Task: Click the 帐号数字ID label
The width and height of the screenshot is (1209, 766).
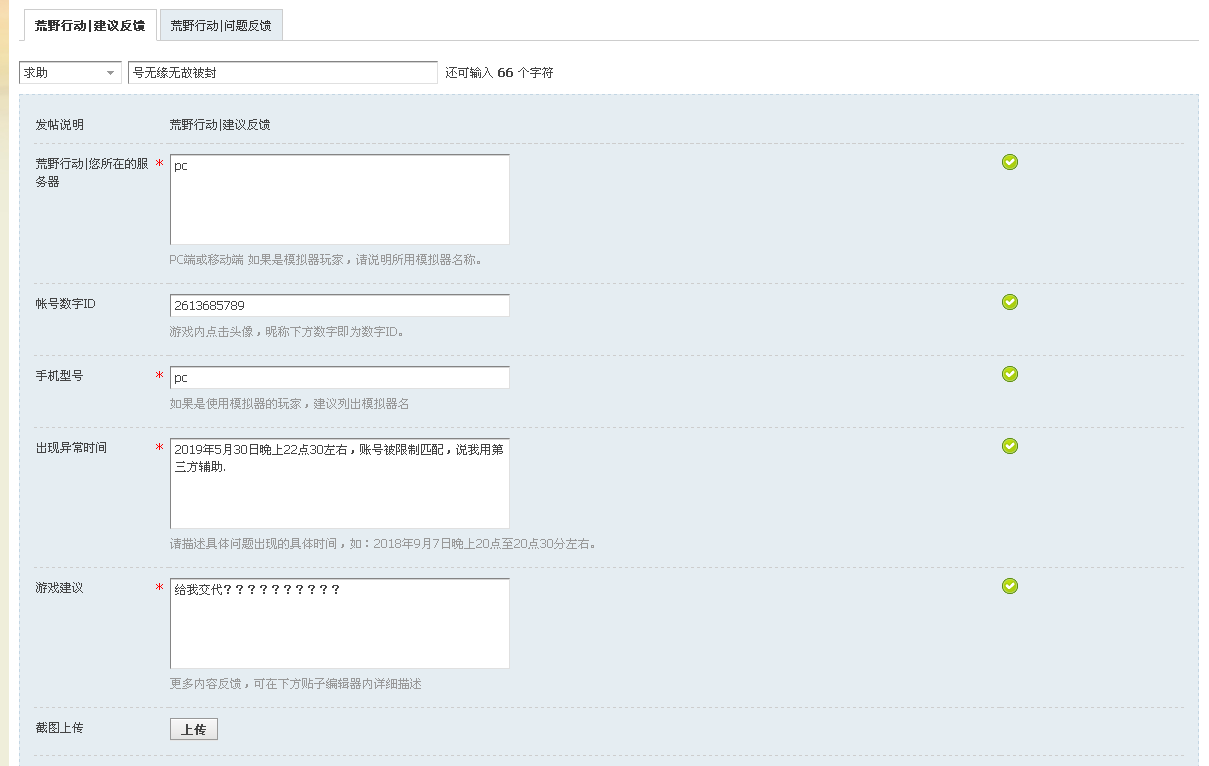Action: point(65,303)
